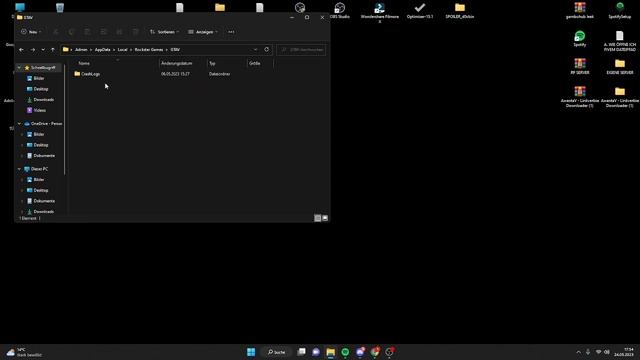Click the folder search input field

(x=302, y=50)
